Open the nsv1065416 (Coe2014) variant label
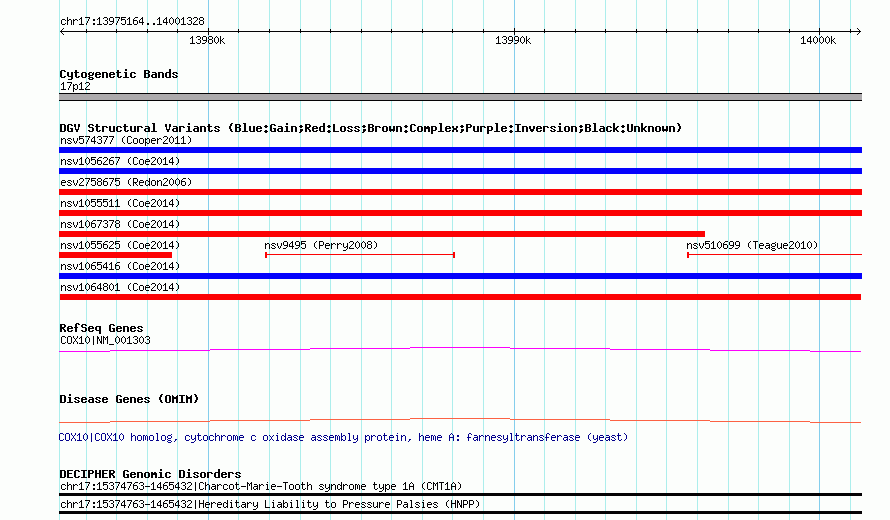890x520 pixels. pos(120,266)
